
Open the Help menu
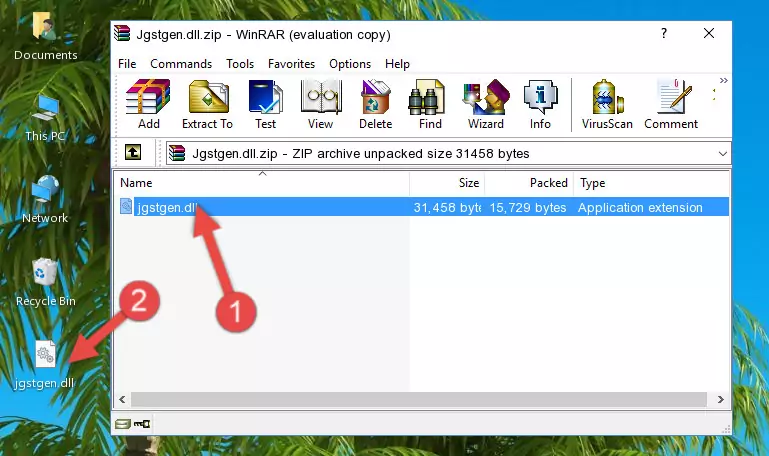pos(397,64)
